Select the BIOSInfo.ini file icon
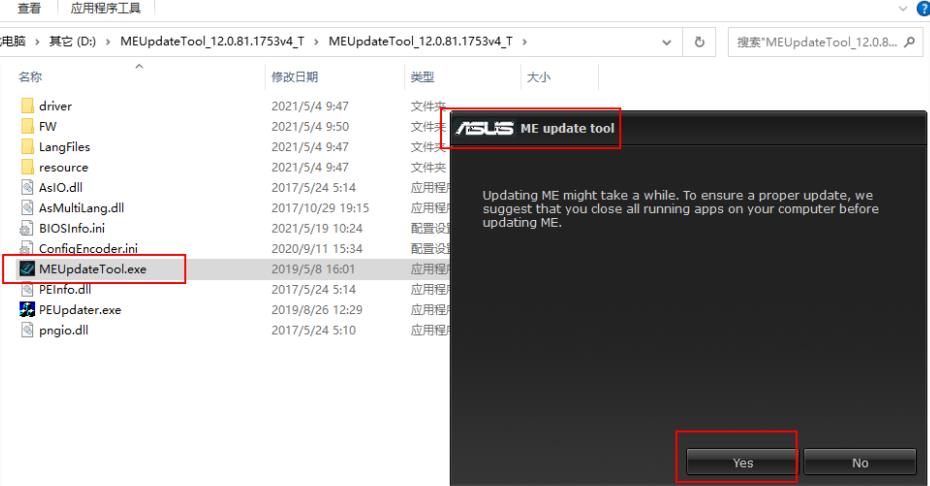This screenshot has width=930, height=486. tap(27, 228)
